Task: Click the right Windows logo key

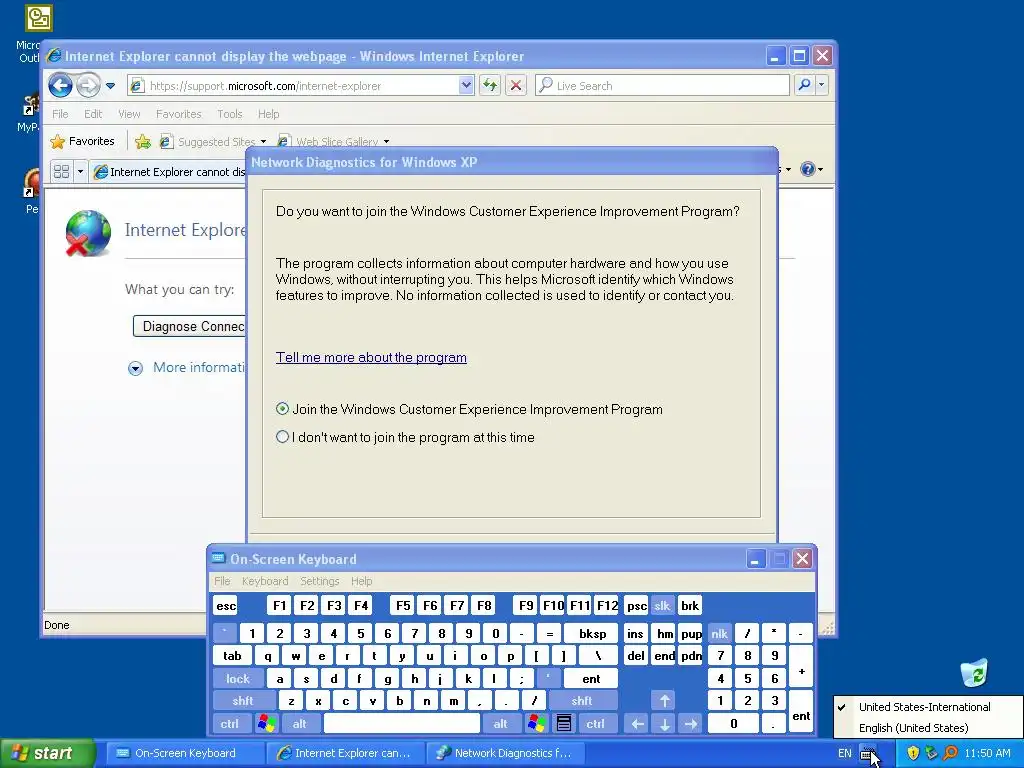Action: [537, 724]
